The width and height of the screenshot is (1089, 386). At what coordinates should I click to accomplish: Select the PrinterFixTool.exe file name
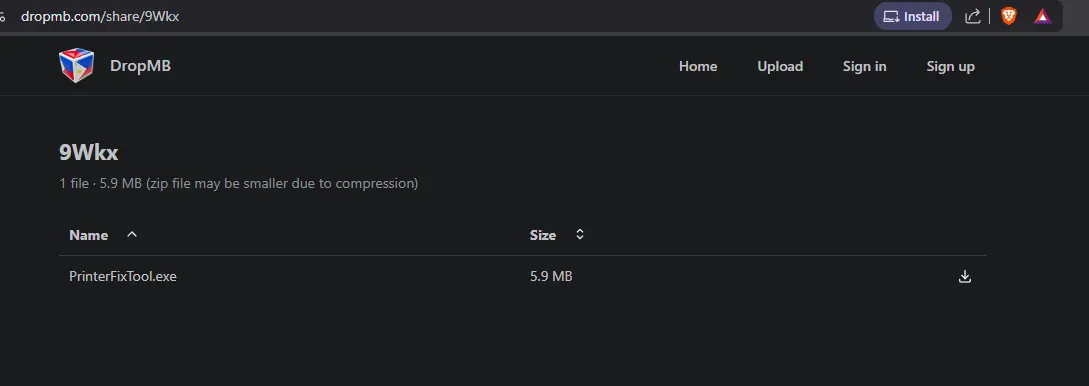123,277
